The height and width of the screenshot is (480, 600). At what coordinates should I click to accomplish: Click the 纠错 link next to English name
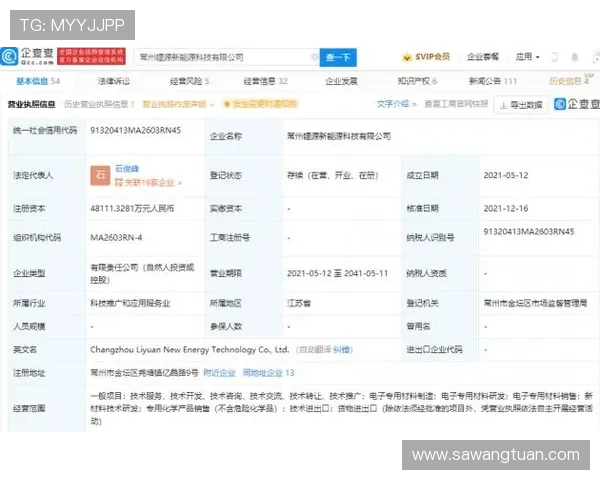pyautogui.click(x=341, y=349)
